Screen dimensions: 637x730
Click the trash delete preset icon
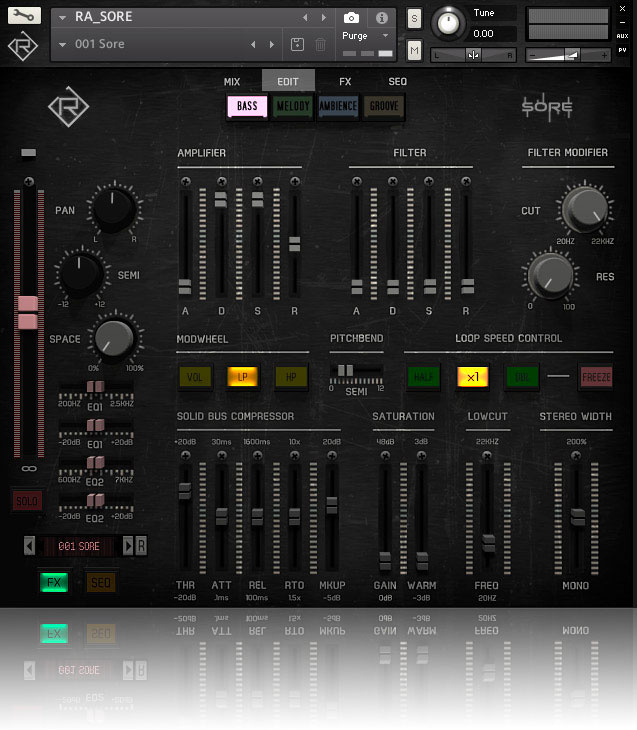coord(320,44)
